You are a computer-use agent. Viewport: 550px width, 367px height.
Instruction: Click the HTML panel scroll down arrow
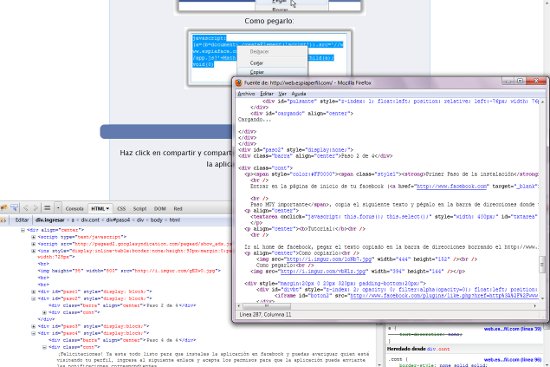[x=380, y=364]
